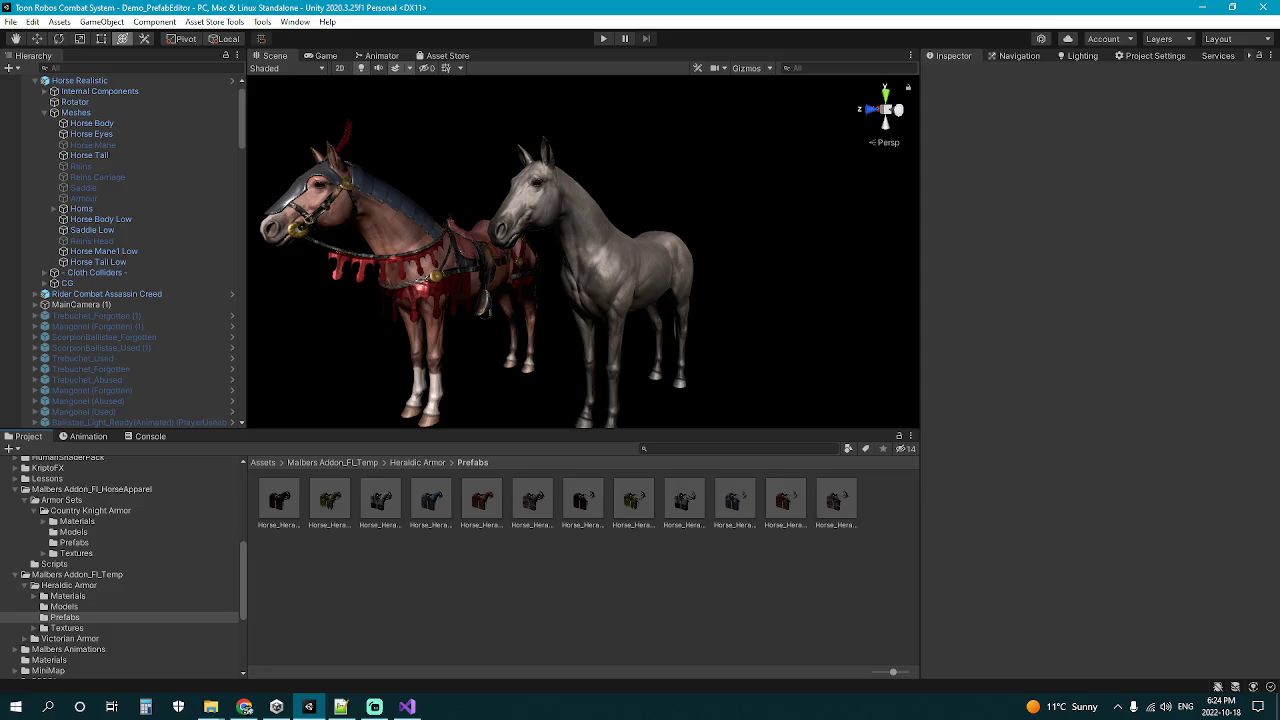1280x720 pixels.
Task: Expand Victorian Armor folder
Action: click(x=25, y=639)
